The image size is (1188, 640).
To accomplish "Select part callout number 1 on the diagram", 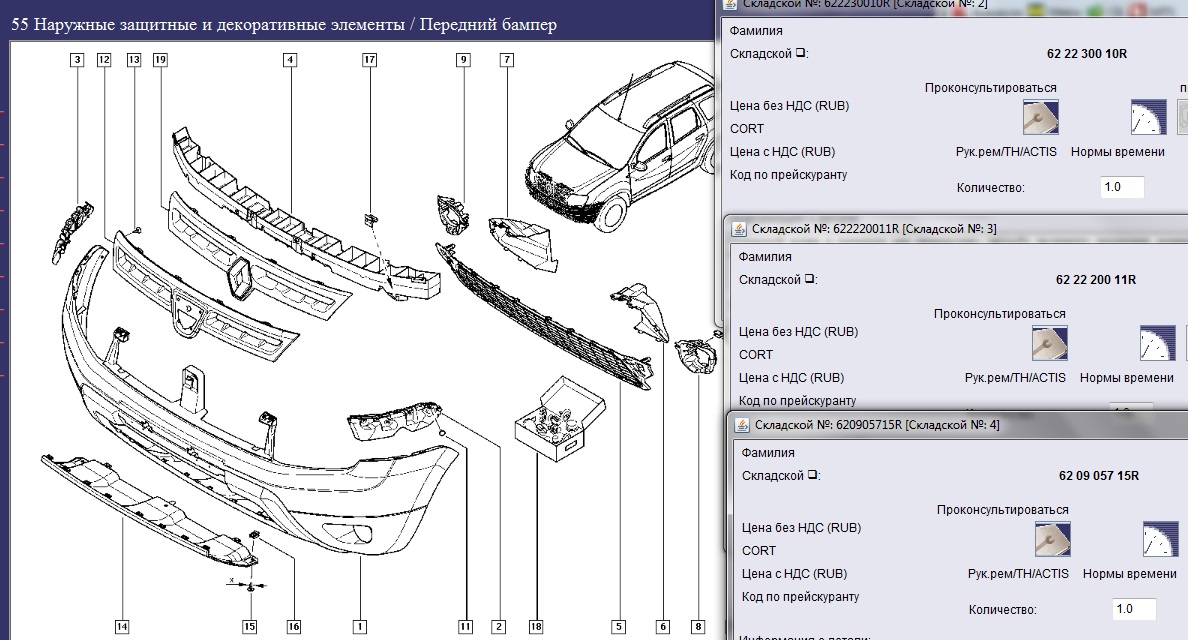I will point(359,627).
